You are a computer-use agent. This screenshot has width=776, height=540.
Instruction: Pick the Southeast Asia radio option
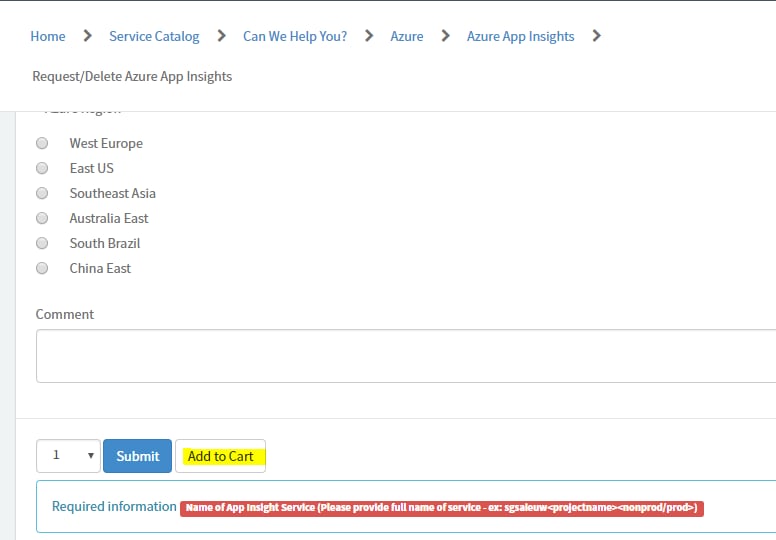pos(42,193)
